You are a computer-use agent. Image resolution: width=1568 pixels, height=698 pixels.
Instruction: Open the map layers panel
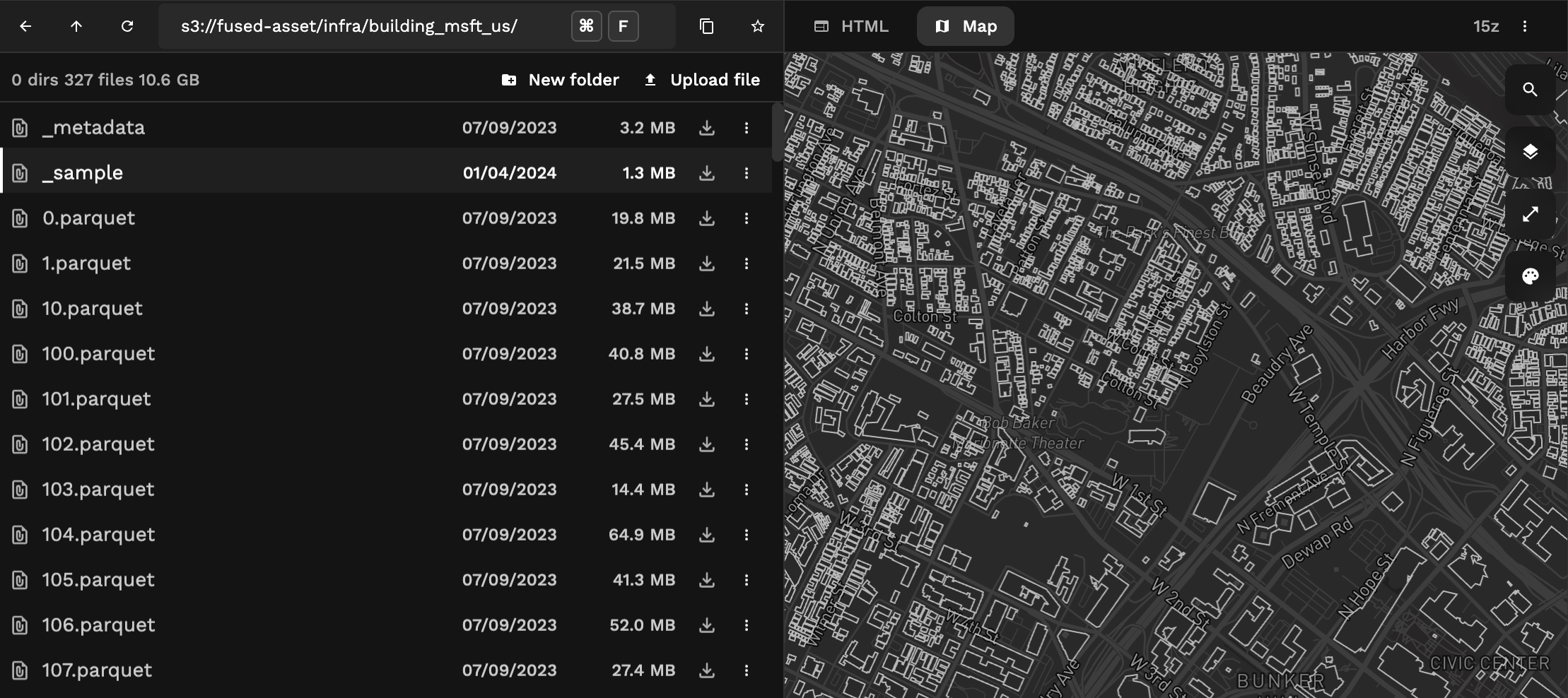point(1530,152)
